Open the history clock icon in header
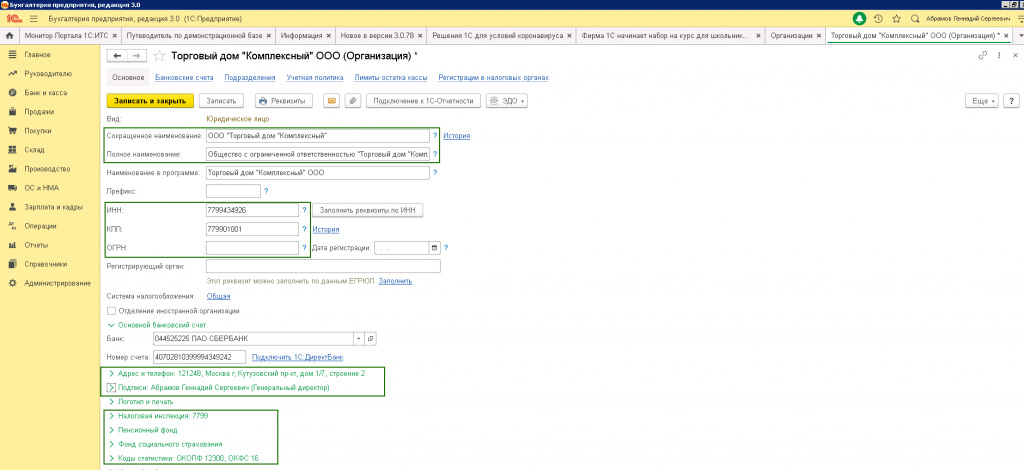 point(877,18)
